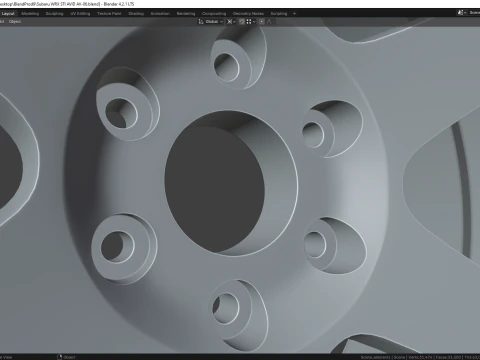Open the Shading workspace tab
Screen dimensions: 480x360
click(x=136, y=14)
